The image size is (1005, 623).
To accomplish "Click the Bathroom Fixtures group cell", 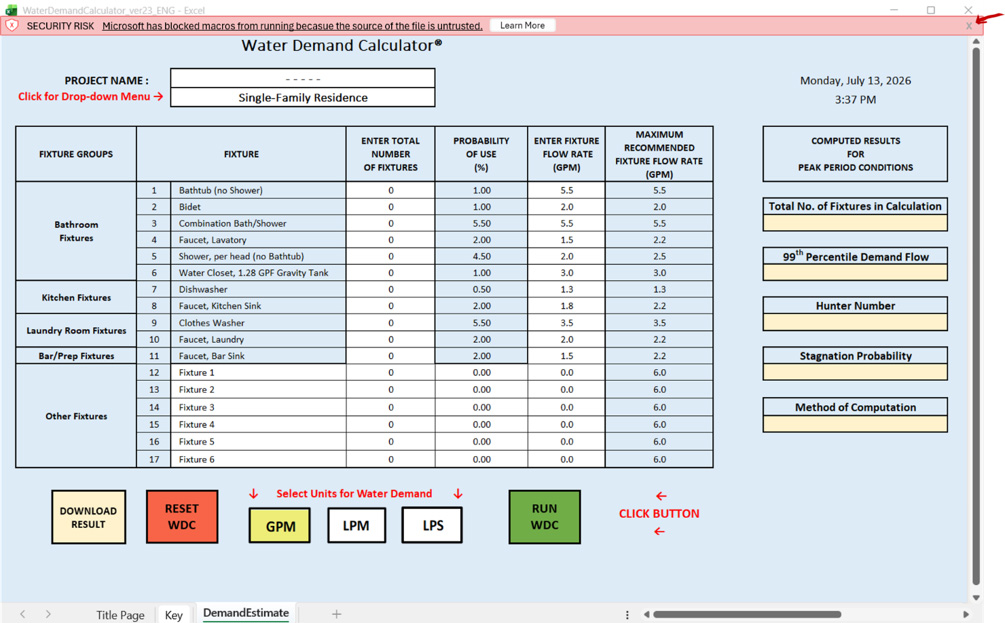I will 76,231.
